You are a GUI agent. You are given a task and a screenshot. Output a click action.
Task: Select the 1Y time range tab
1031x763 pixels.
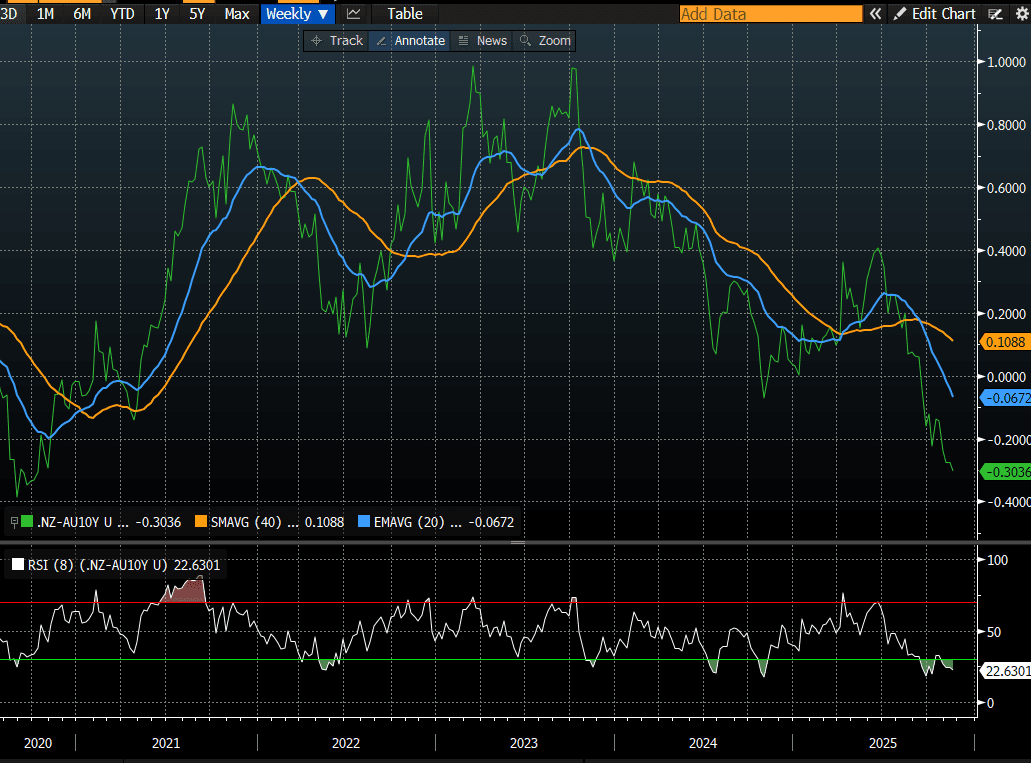162,14
